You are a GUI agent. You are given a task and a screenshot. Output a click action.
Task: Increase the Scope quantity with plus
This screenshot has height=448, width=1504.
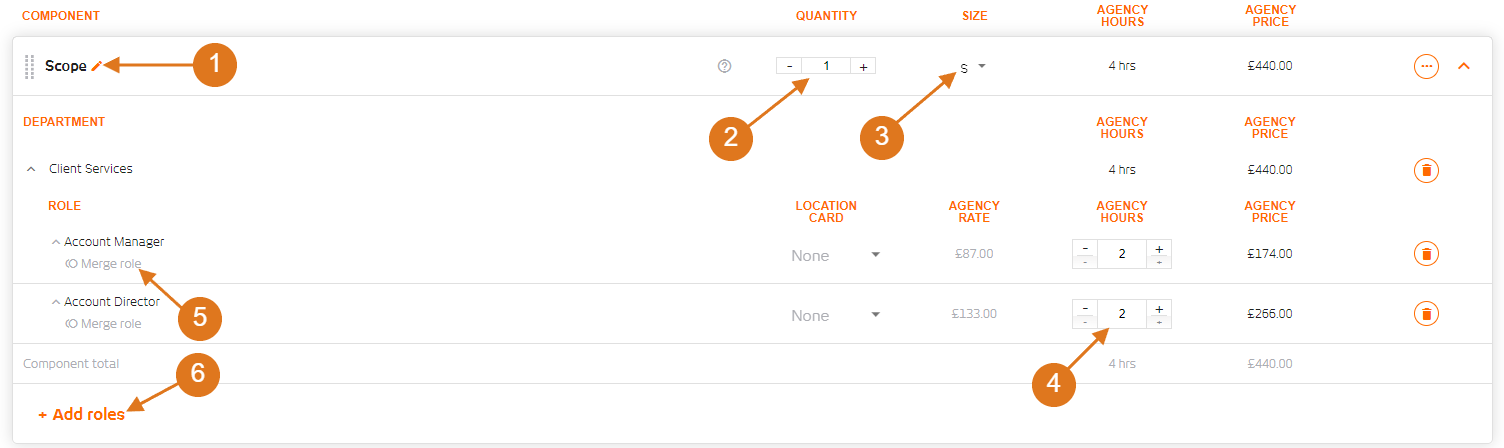(x=864, y=66)
